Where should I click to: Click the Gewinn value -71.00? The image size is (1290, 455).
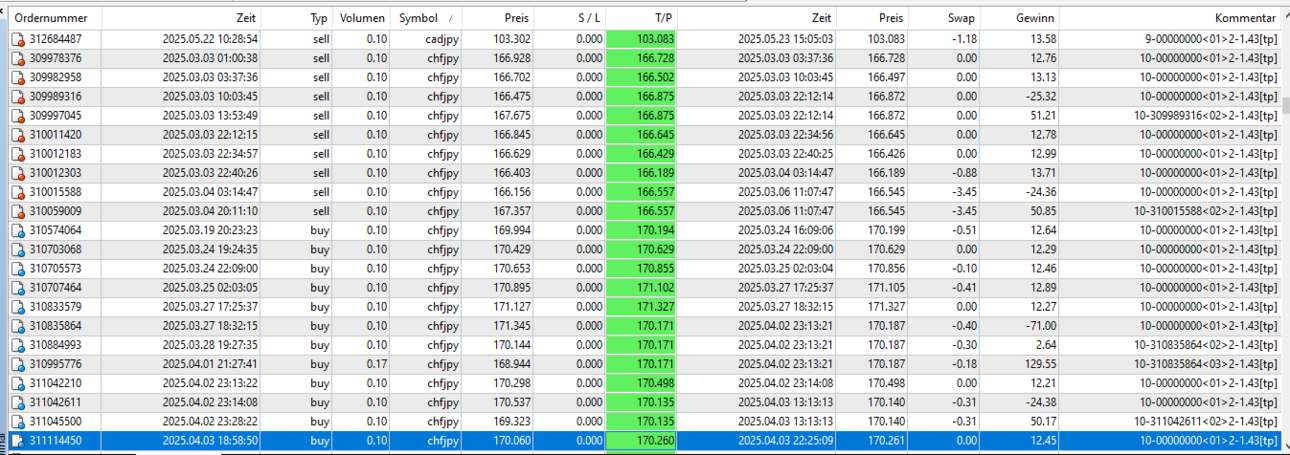pos(1039,325)
